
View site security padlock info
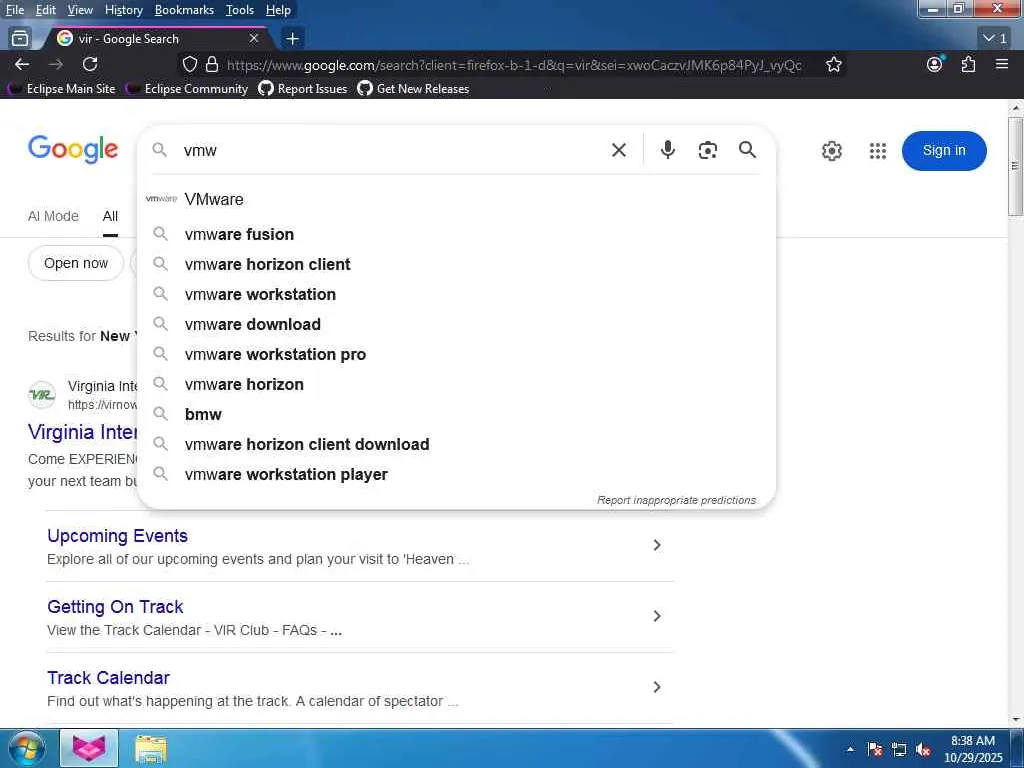click(x=212, y=64)
